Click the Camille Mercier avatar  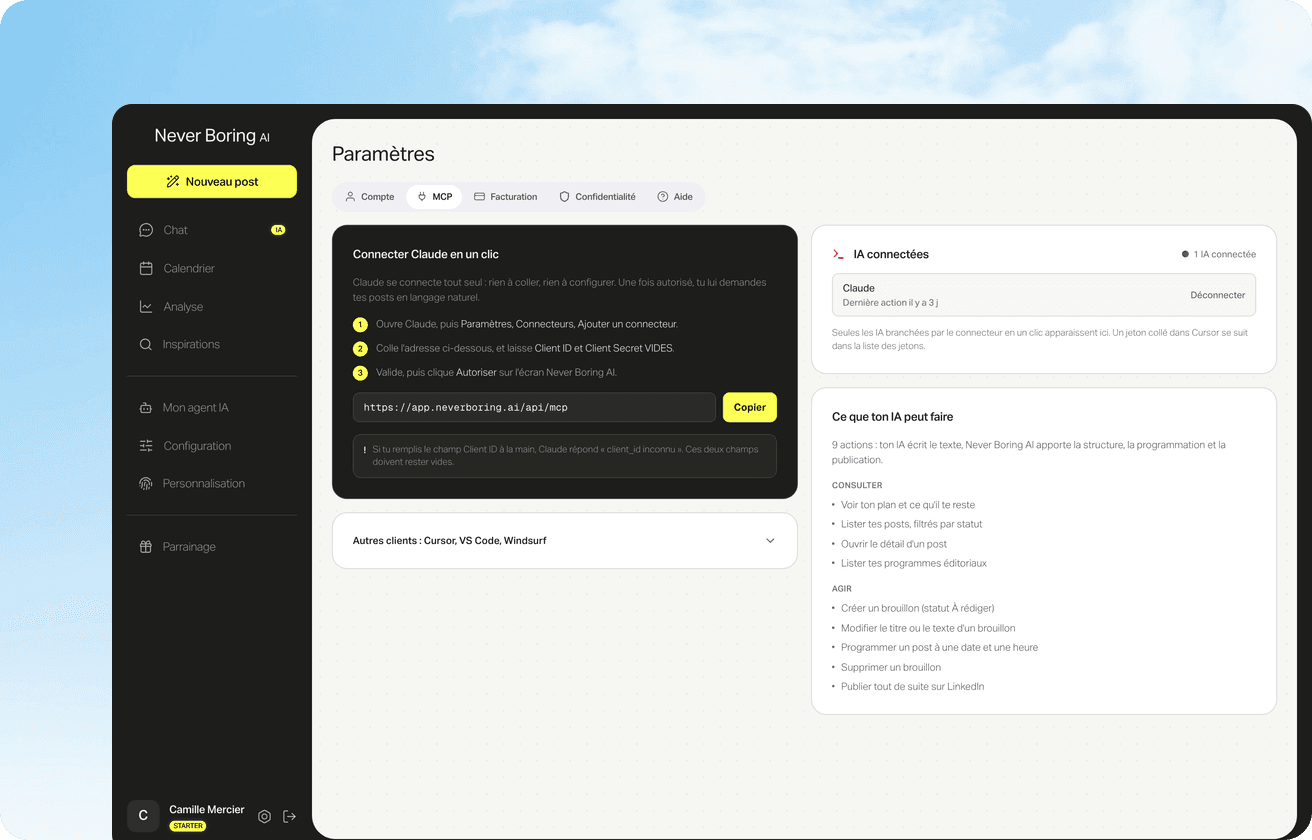[x=143, y=816]
